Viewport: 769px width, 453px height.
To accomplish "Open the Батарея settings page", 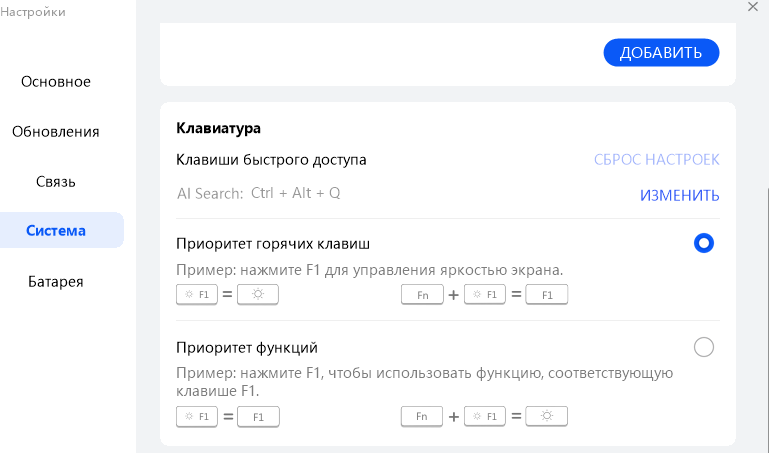I will pos(56,281).
